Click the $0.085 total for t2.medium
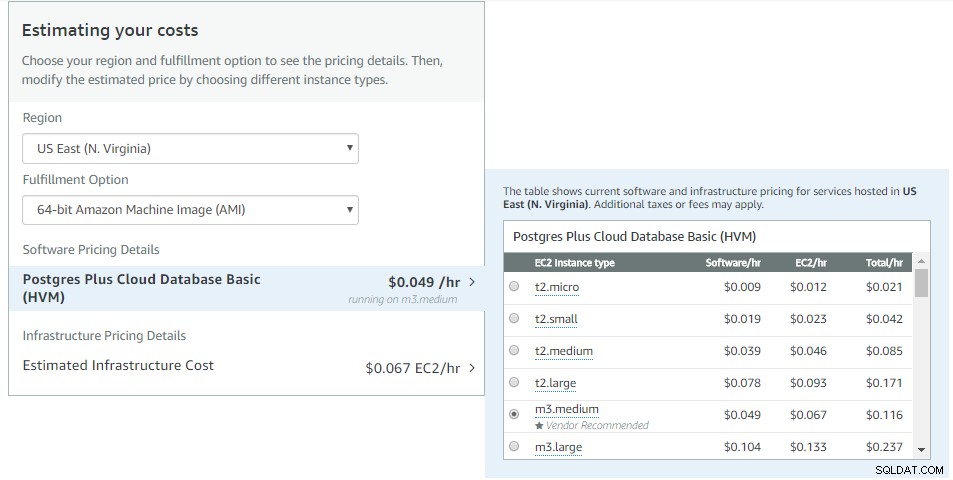Image resolution: width=953 pixels, height=480 pixels. pos(884,351)
